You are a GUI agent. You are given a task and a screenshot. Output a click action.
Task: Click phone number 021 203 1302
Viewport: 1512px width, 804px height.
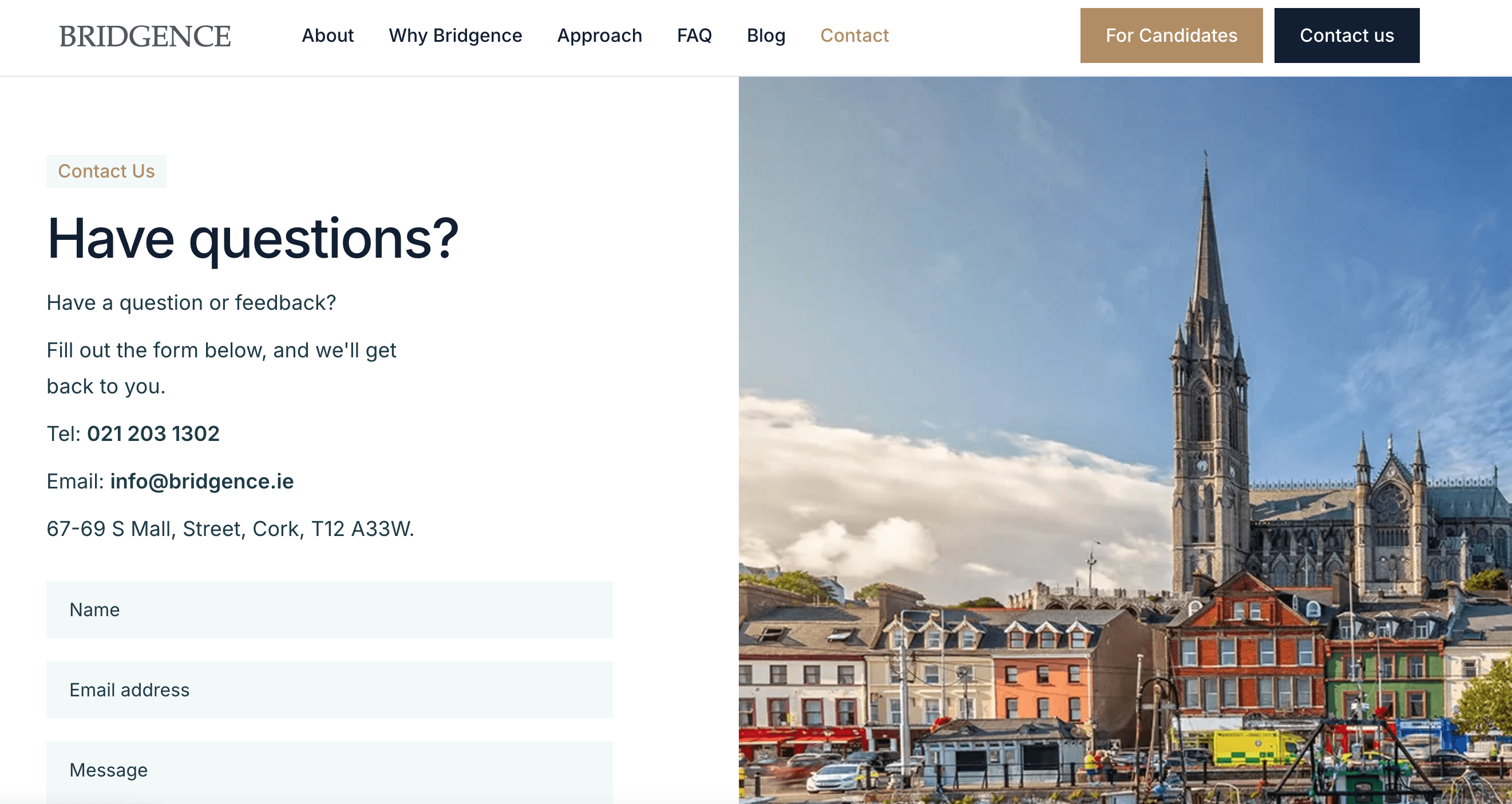(x=153, y=433)
